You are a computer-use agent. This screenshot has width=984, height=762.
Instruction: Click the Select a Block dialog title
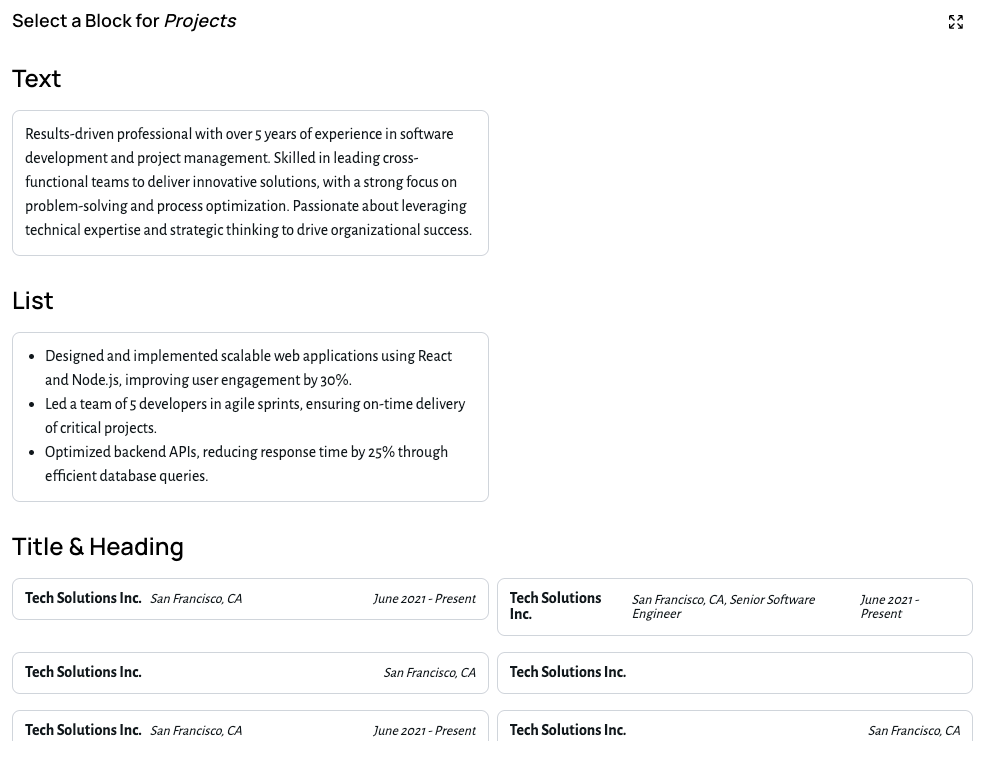[x=87, y=20]
